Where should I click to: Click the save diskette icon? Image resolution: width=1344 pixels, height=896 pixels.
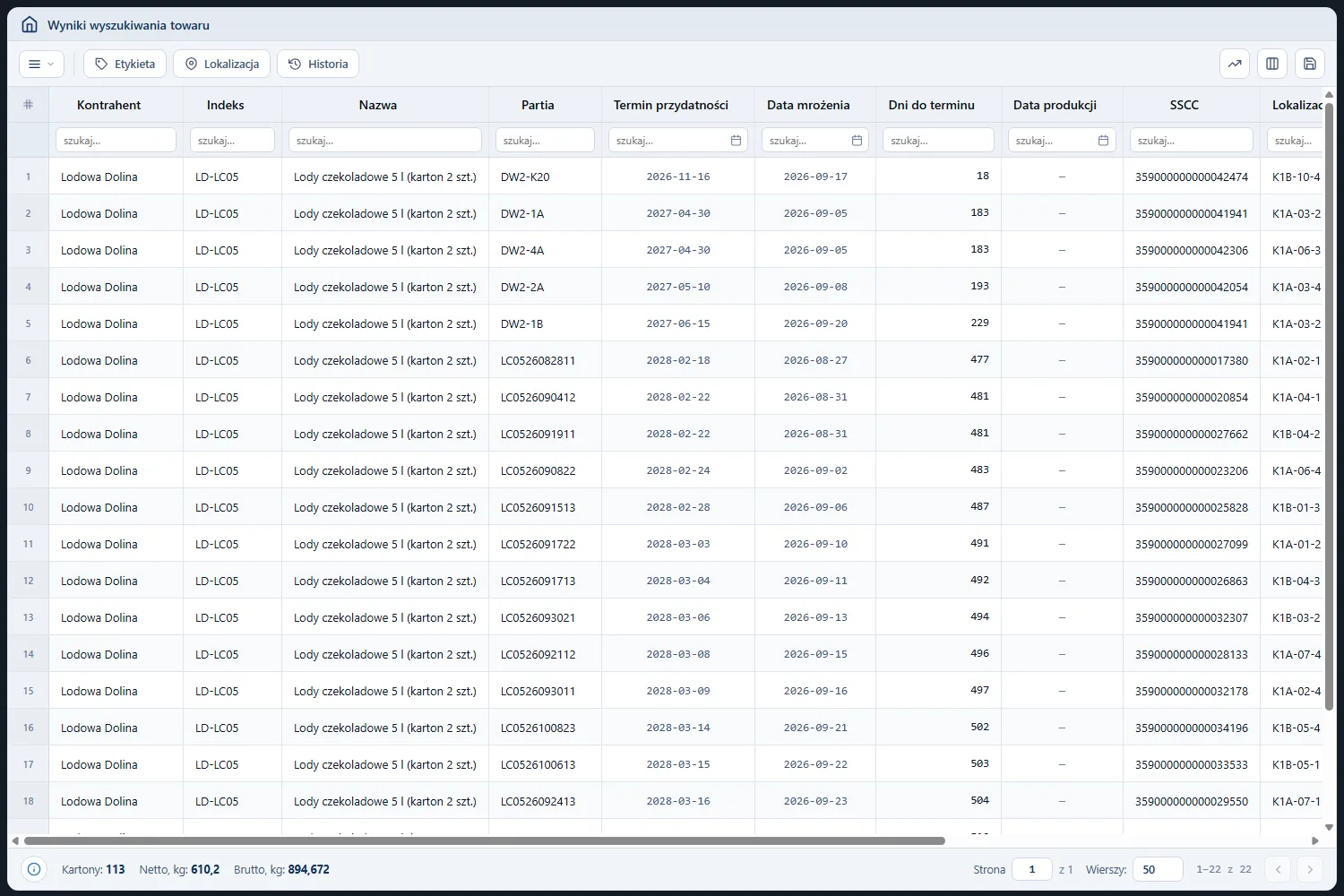[1310, 64]
